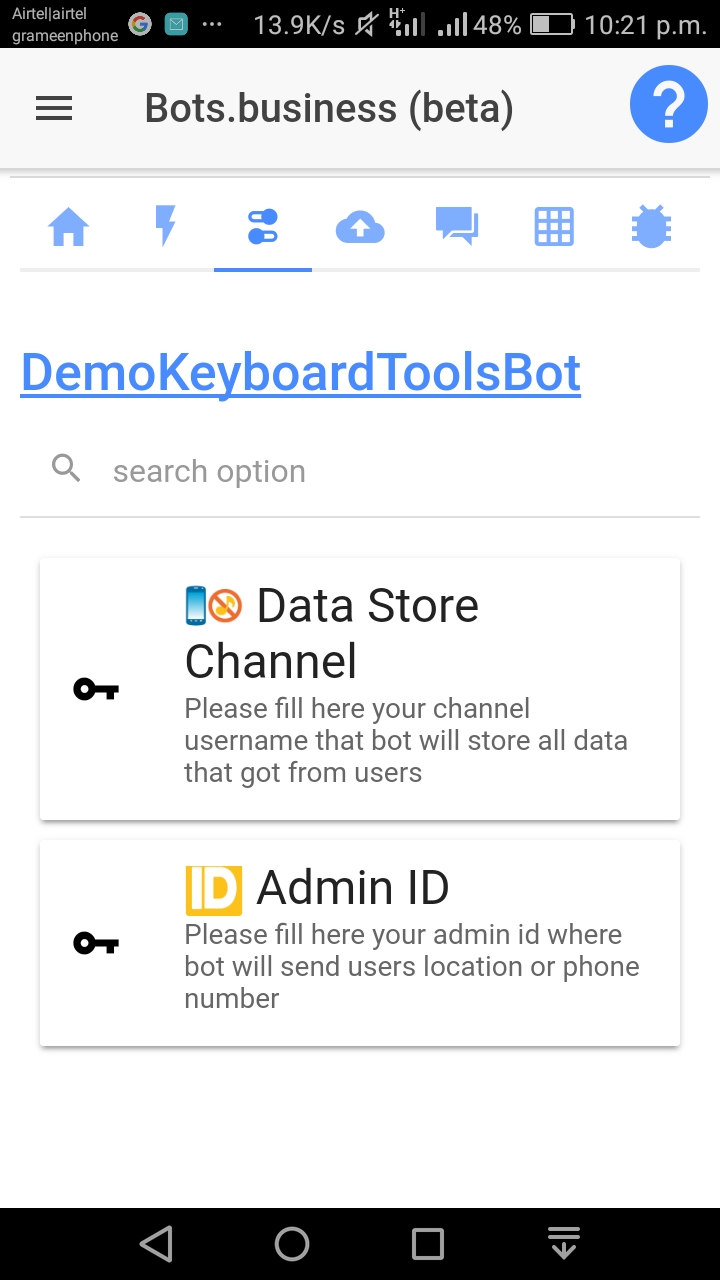Viewport: 720px width, 1280px height.
Task: Tap the blue help question mark button
Action: (x=669, y=104)
